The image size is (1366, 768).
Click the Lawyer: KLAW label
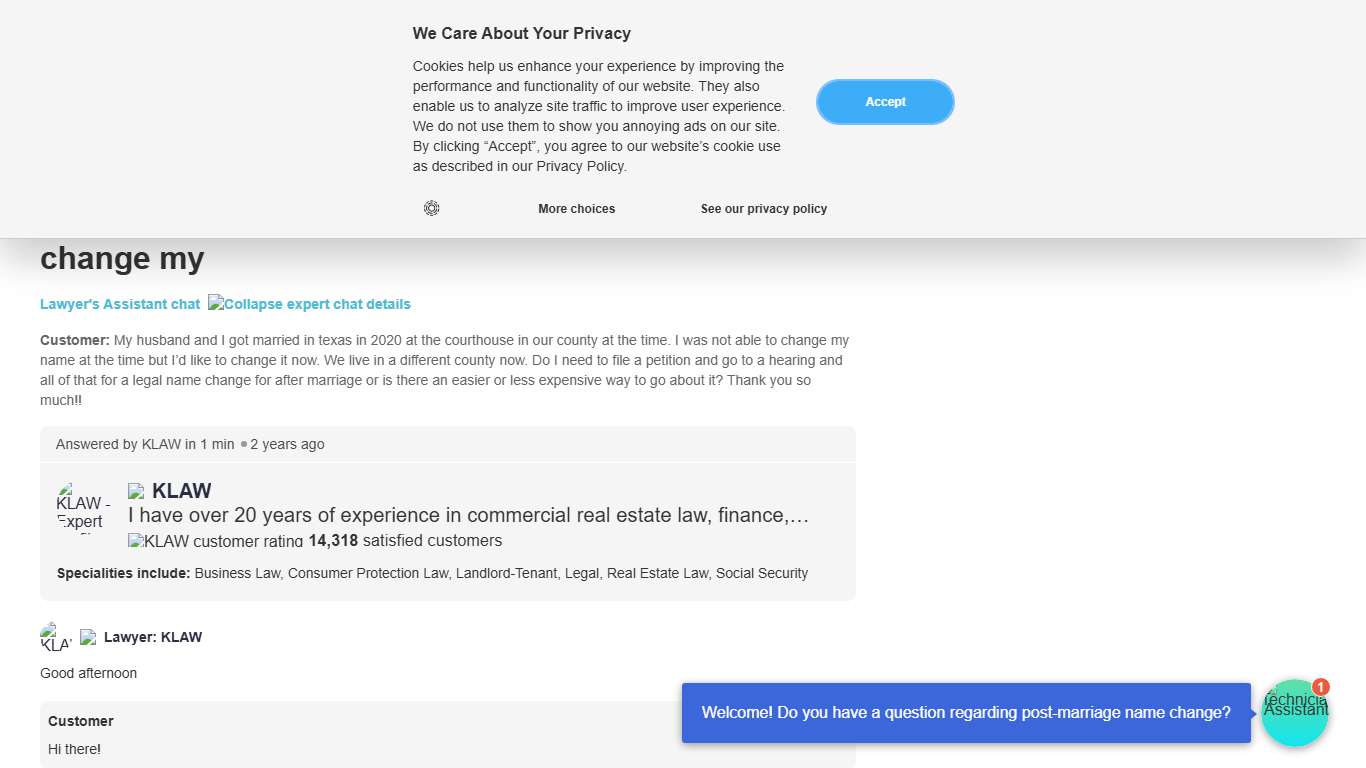tap(153, 637)
